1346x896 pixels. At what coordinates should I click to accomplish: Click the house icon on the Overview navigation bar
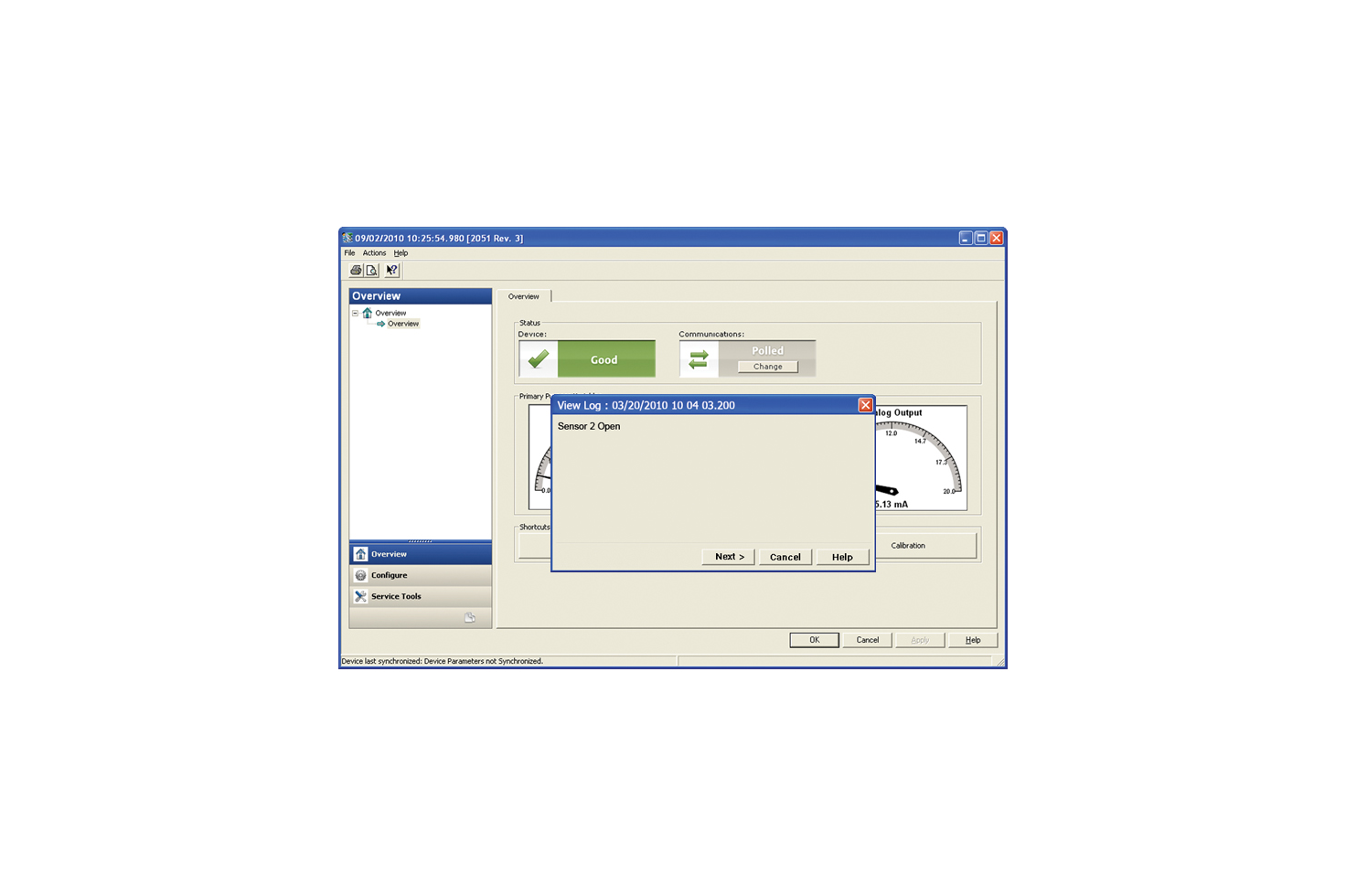point(360,554)
